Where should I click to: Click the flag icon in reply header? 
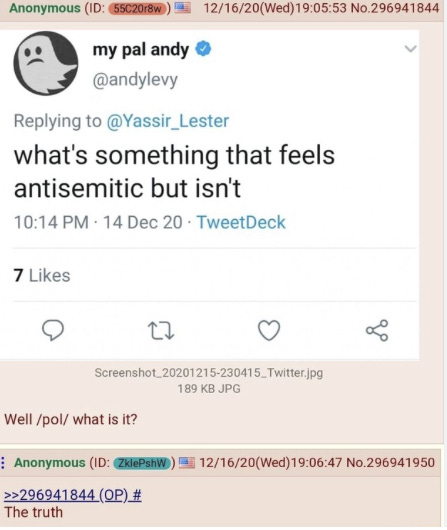(187, 462)
